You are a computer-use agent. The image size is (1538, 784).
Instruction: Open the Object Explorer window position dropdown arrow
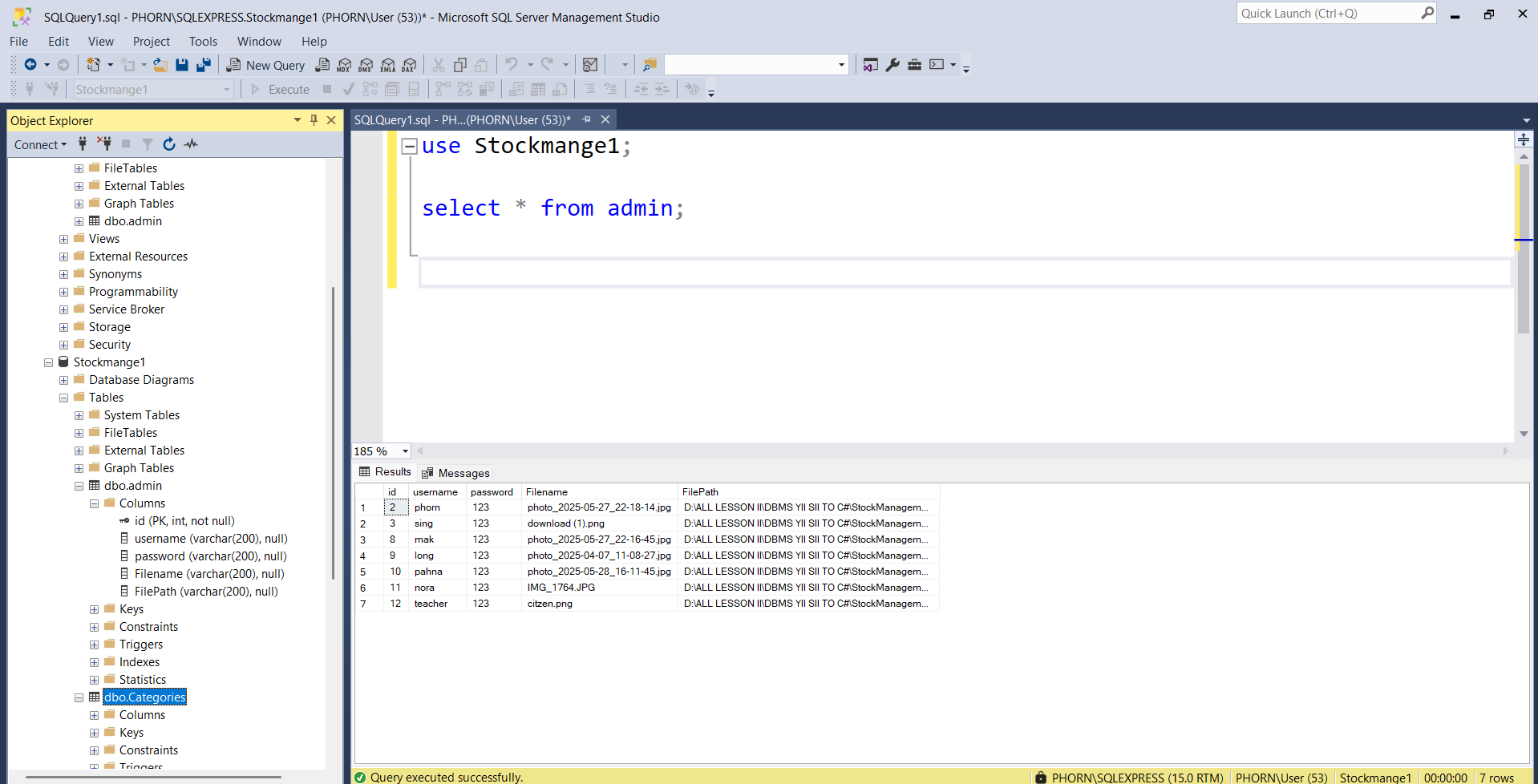[297, 120]
